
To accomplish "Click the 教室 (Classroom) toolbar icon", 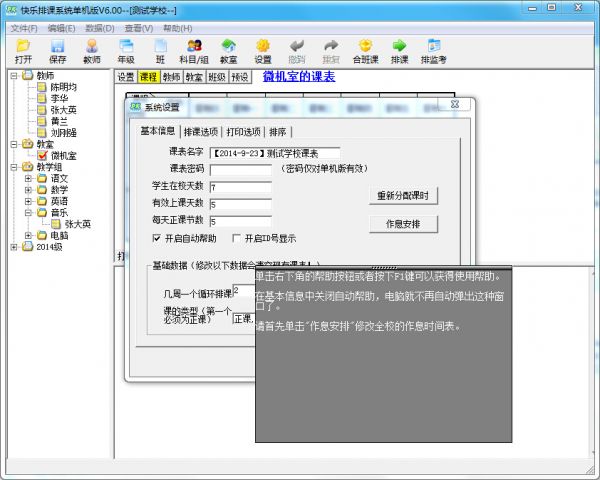I will (x=229, y=50).
